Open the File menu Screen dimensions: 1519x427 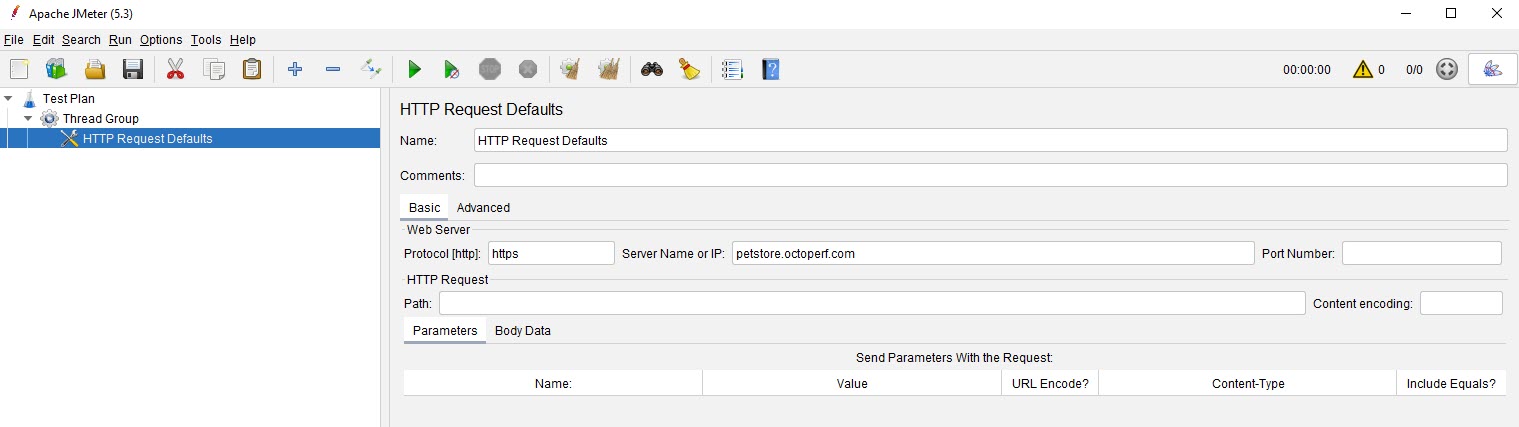tap(13, 40)
